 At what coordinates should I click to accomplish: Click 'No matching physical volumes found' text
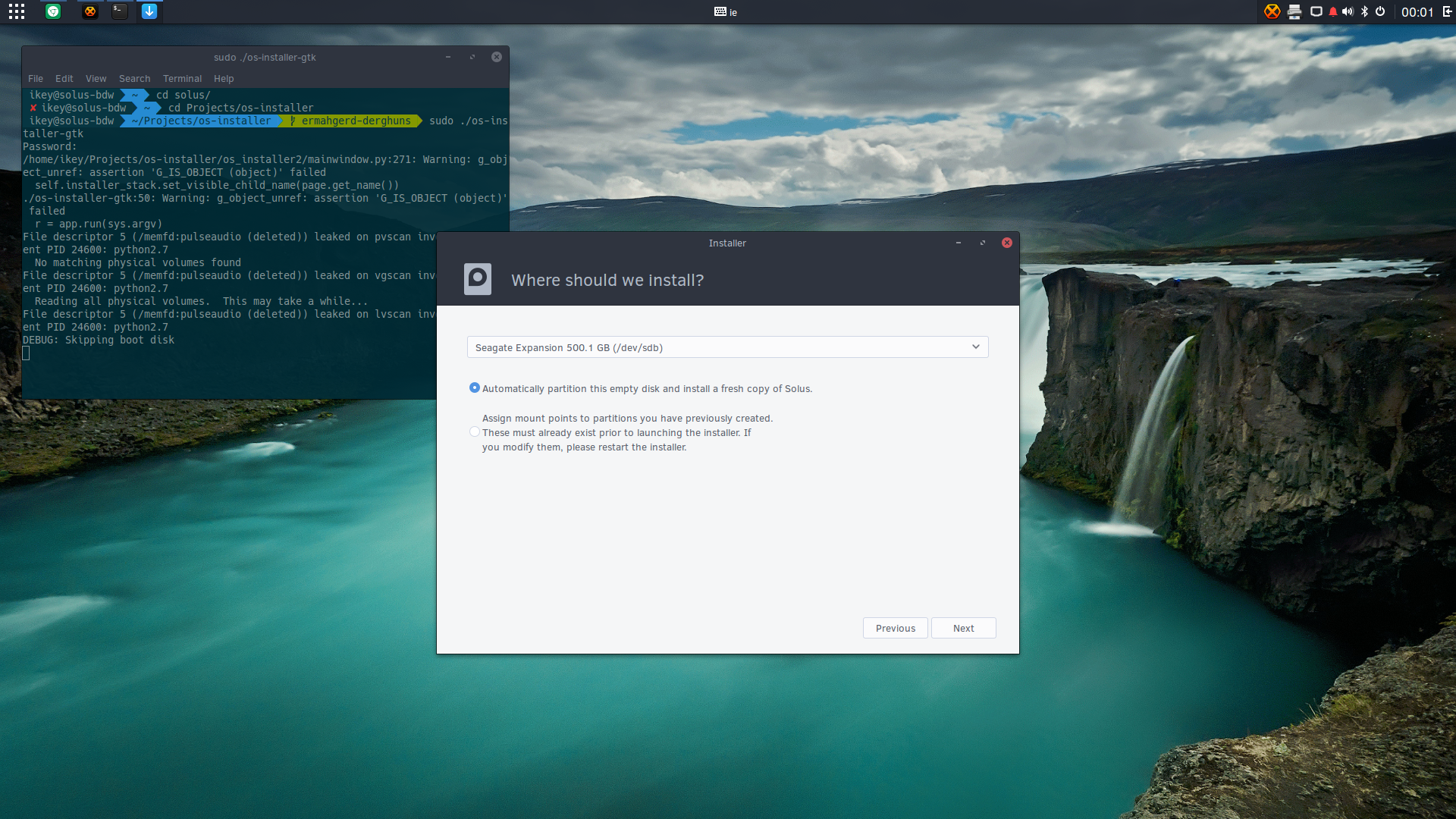click(138, 262)
